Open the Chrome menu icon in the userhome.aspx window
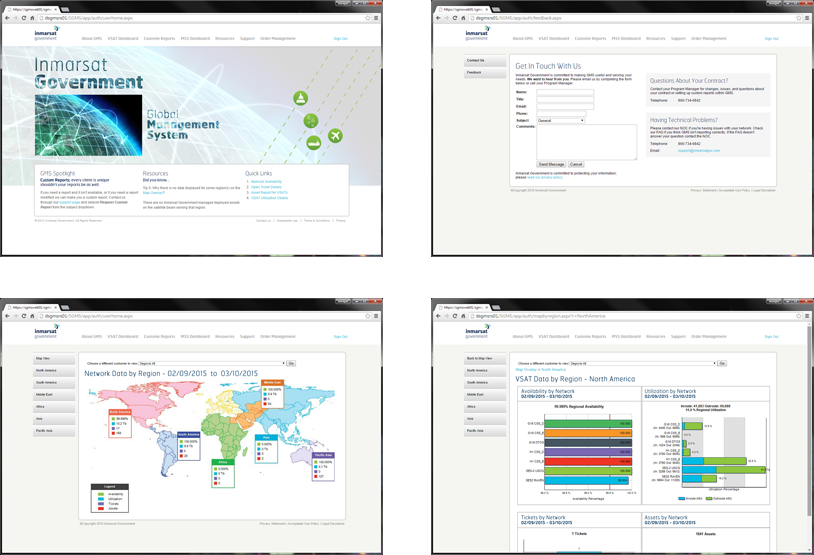The height and width of the screenshot is (555, 814). (x=376, y=18)
